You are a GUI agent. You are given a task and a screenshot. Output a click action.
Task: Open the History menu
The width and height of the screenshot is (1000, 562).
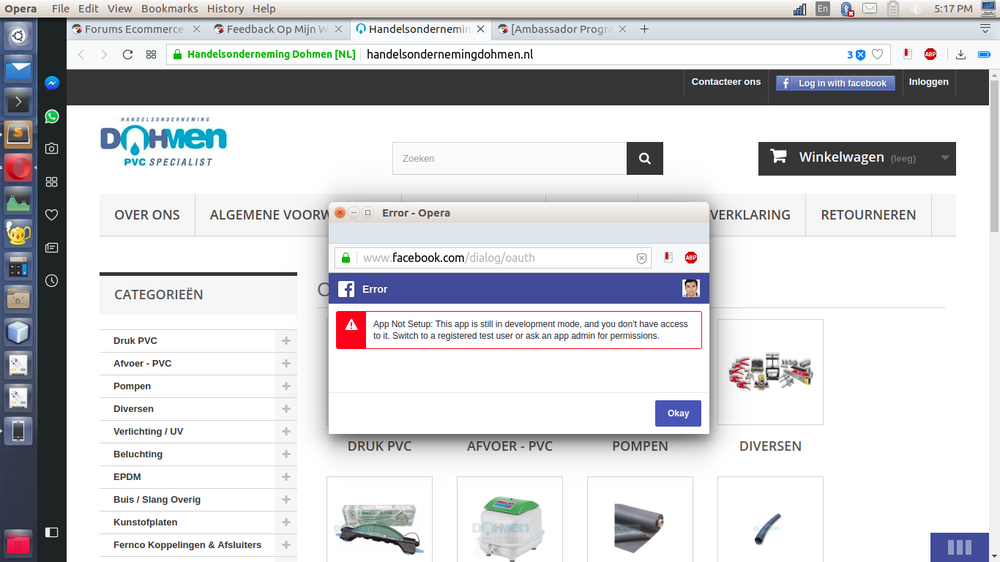(225, 8)
